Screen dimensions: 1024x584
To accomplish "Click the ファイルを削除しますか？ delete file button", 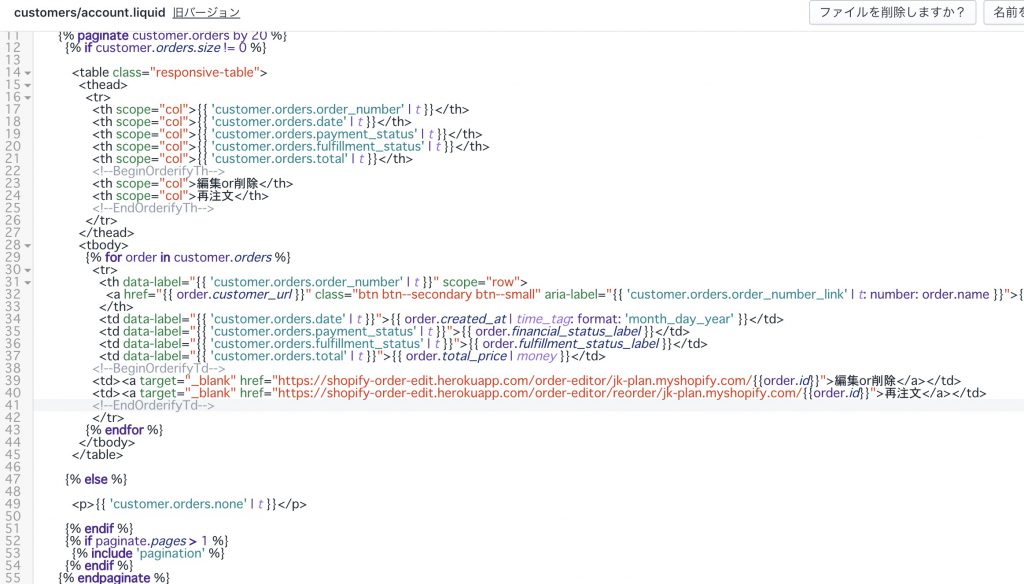I will (x=892, y=12).
